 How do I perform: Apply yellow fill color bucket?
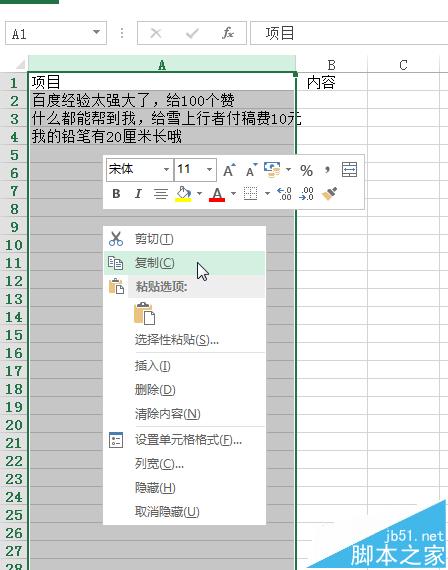point(184,194)
